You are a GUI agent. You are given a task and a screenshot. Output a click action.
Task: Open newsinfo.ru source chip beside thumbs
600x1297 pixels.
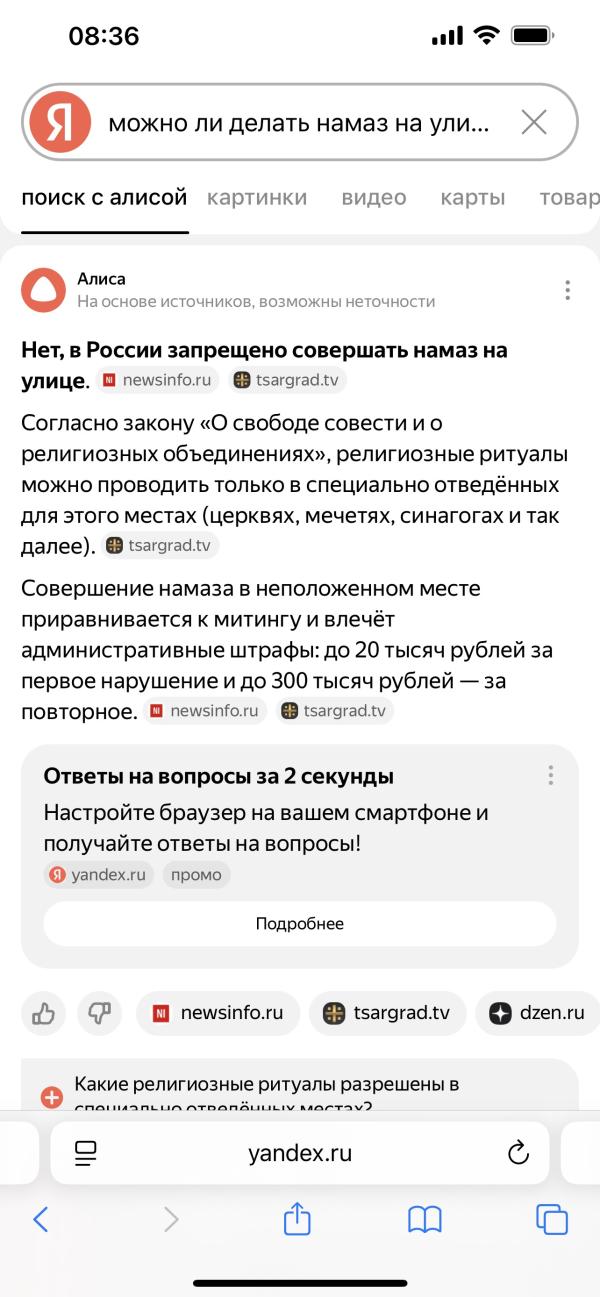[218, 1013]
